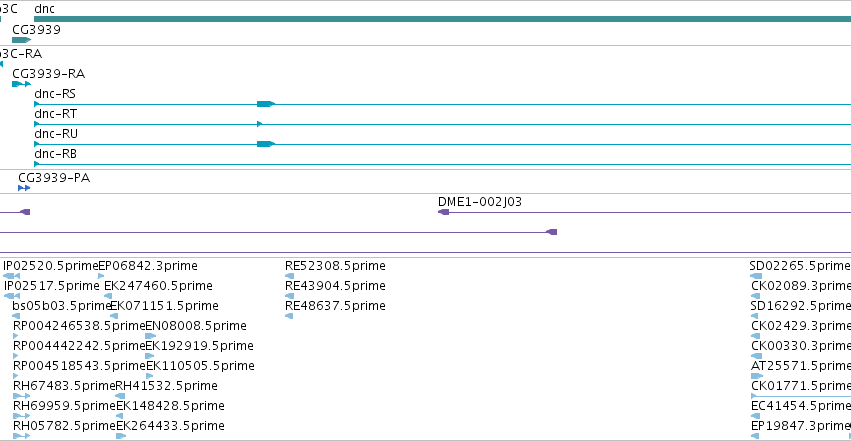Select the dnc gene bar
The image size is (851, 441).
442,19
